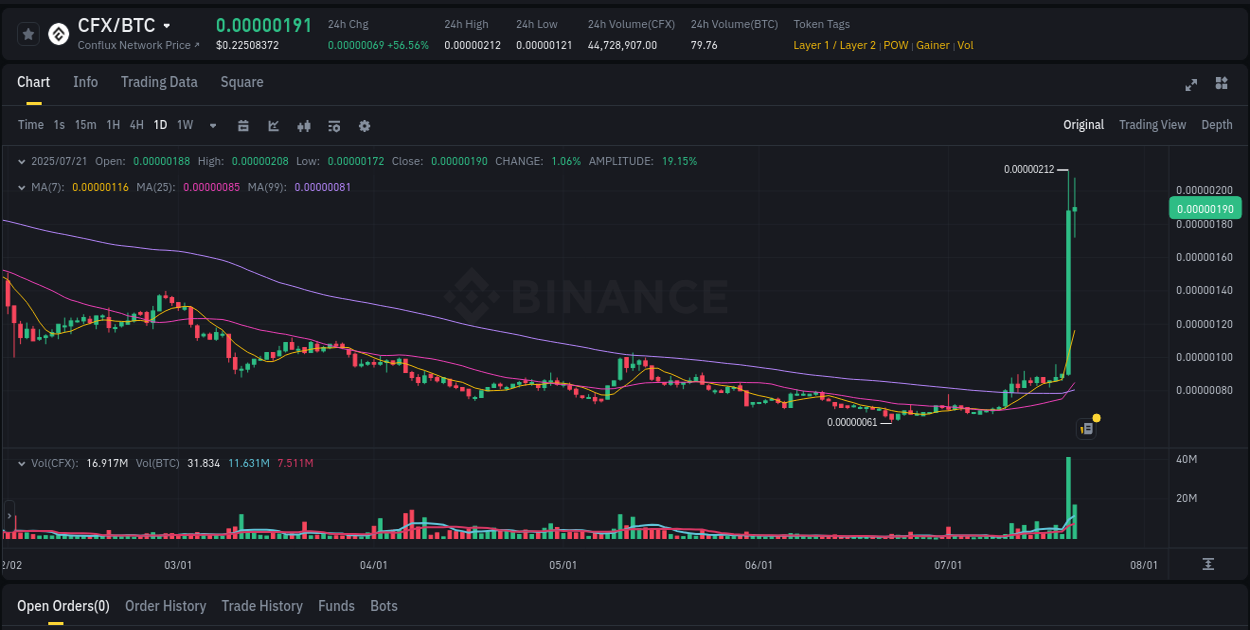Open the candlestick comparison icon

click(303, 126)
